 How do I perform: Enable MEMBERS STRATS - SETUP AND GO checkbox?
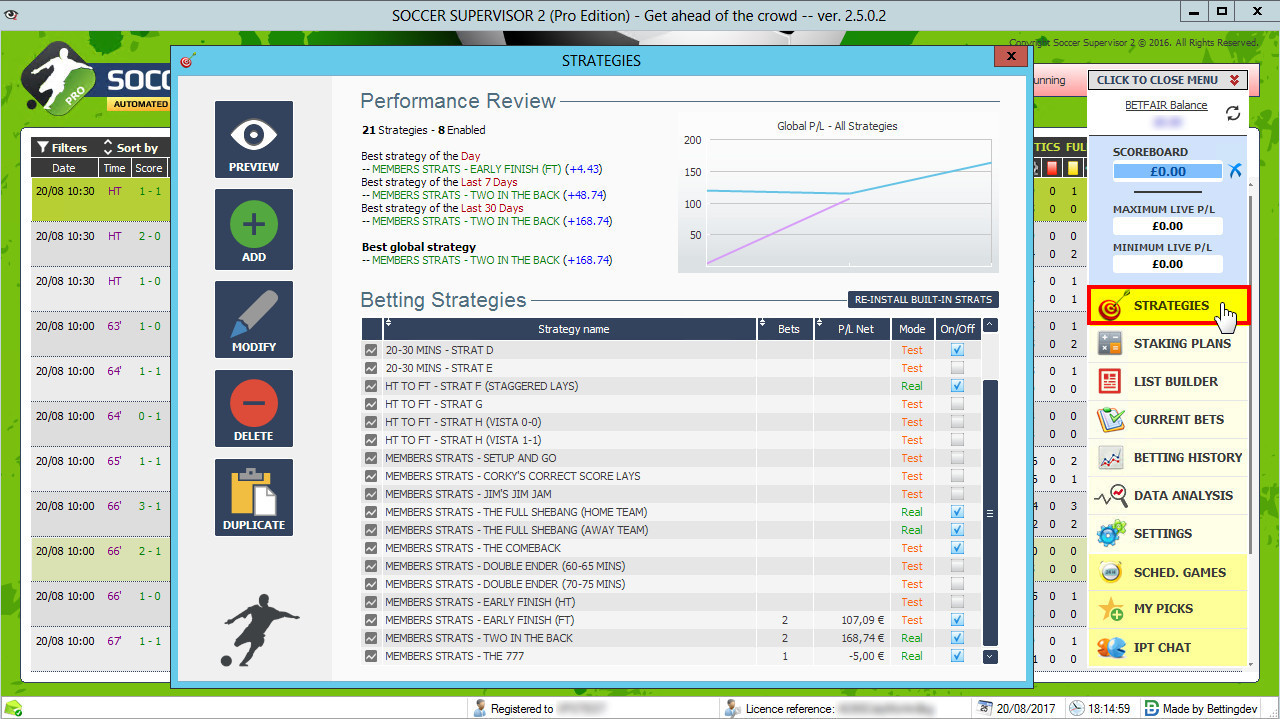[x=958, y=458]
